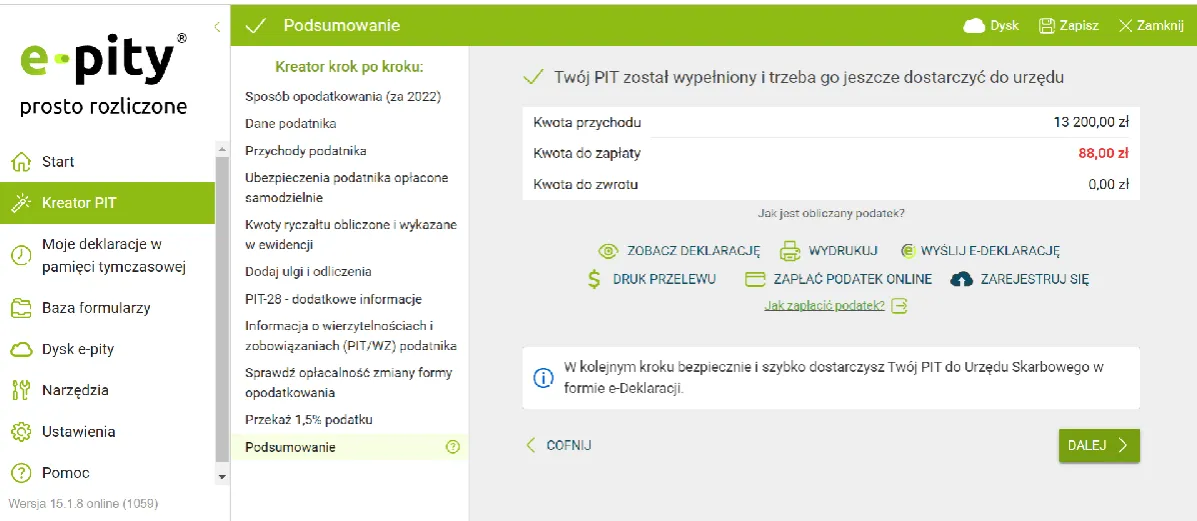1197x521 pixels.
Task: Click the e-deklaracja icon next to Wyślij
Action: click(x=908, y=251)
